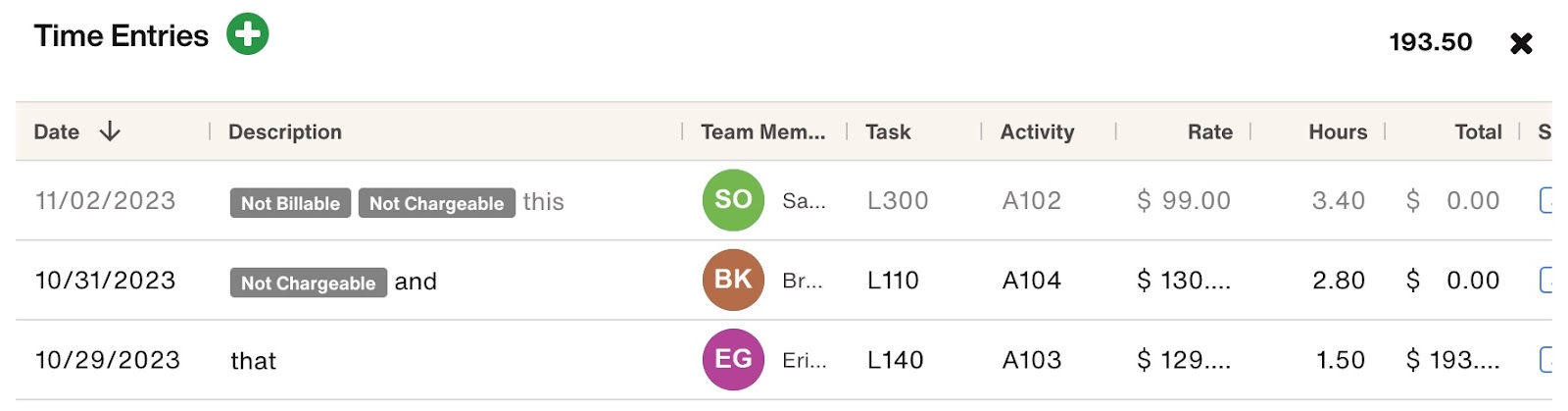Close the Time Entries panel

[x=1521, y=43]
